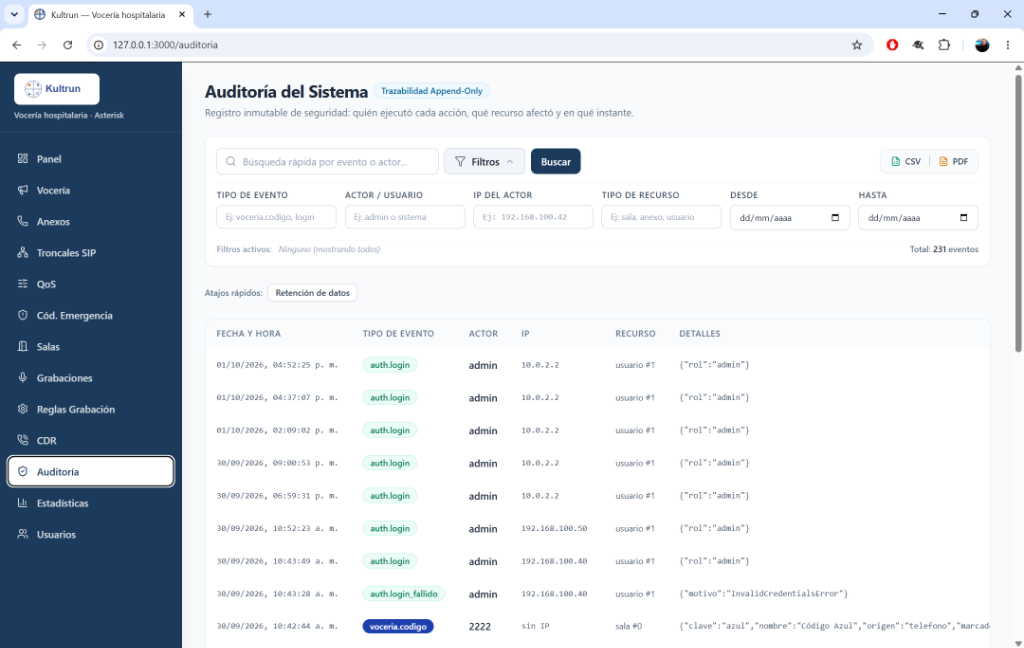The image size is (1024, 648).
Task: Bookmark this page with star icon
Action: pos(857,45)
